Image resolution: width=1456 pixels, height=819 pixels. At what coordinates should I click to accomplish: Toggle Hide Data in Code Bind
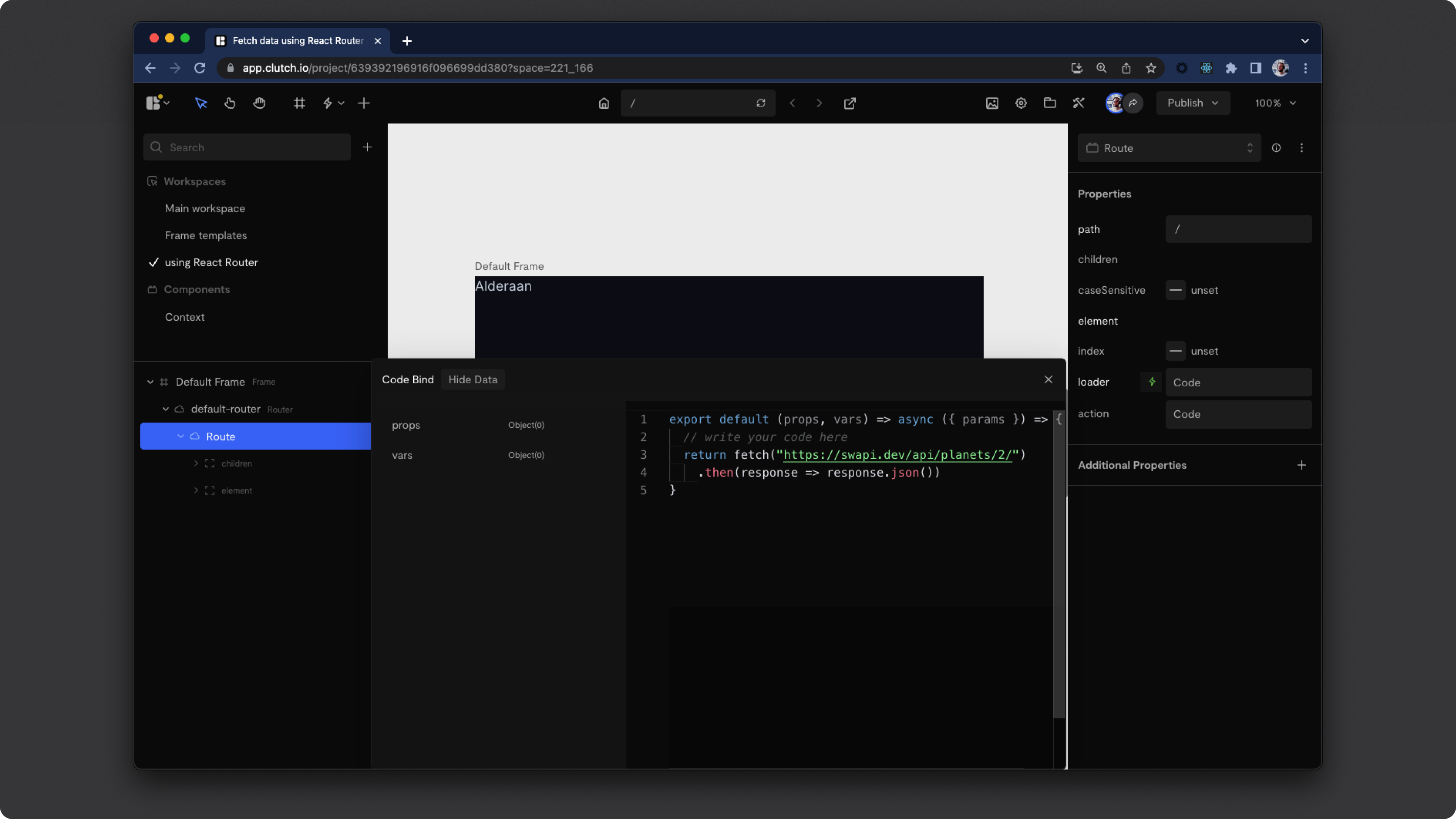tap(472, 379)
